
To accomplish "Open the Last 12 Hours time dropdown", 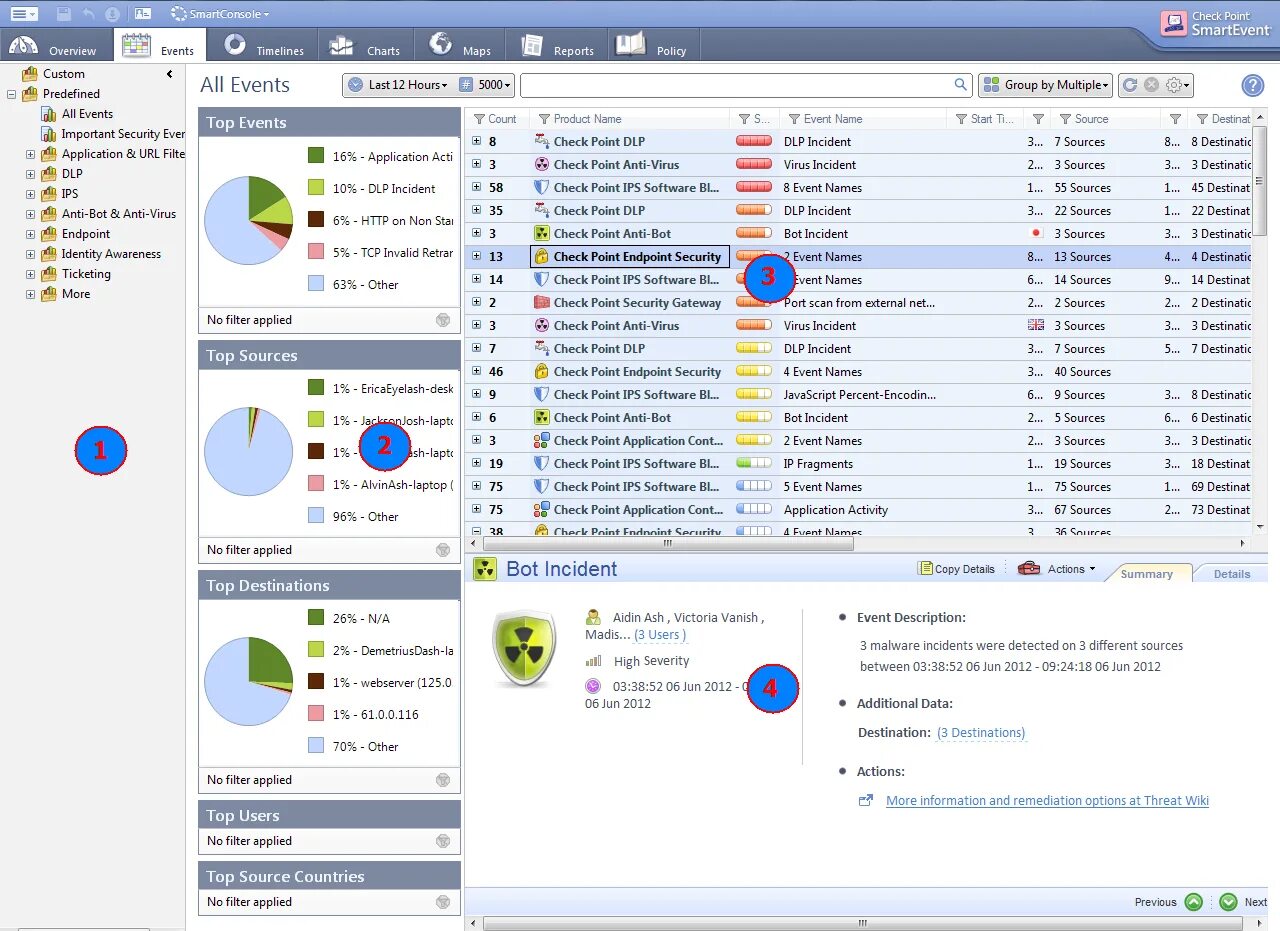I will pos(399,85).
